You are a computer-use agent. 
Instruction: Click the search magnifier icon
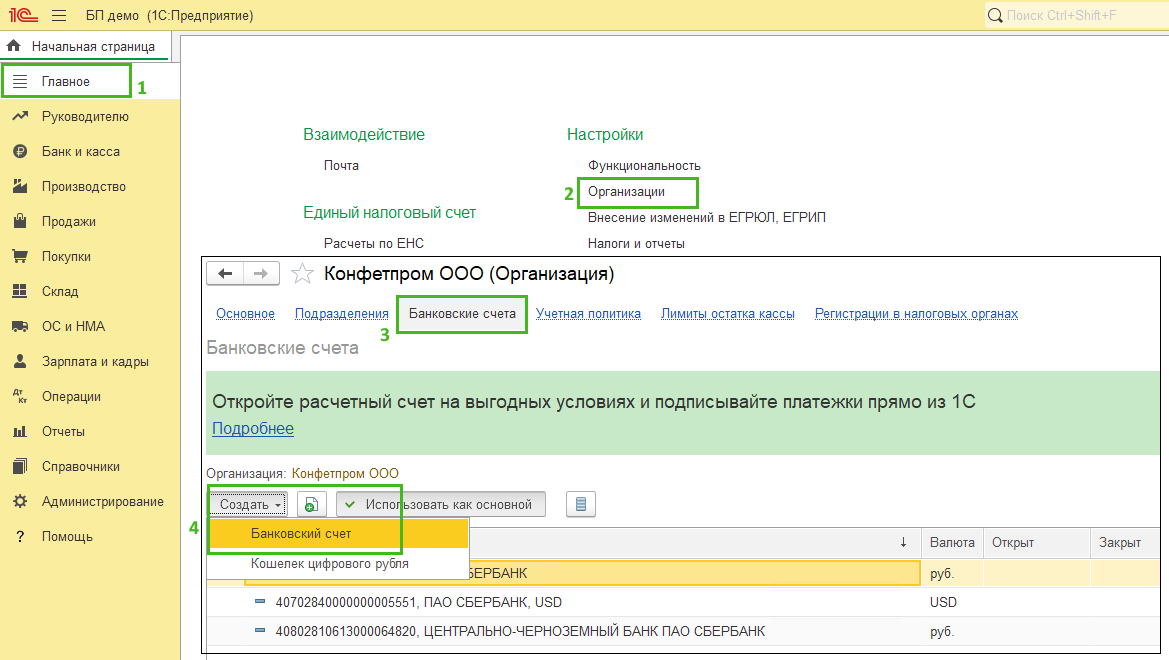(995, 15)
